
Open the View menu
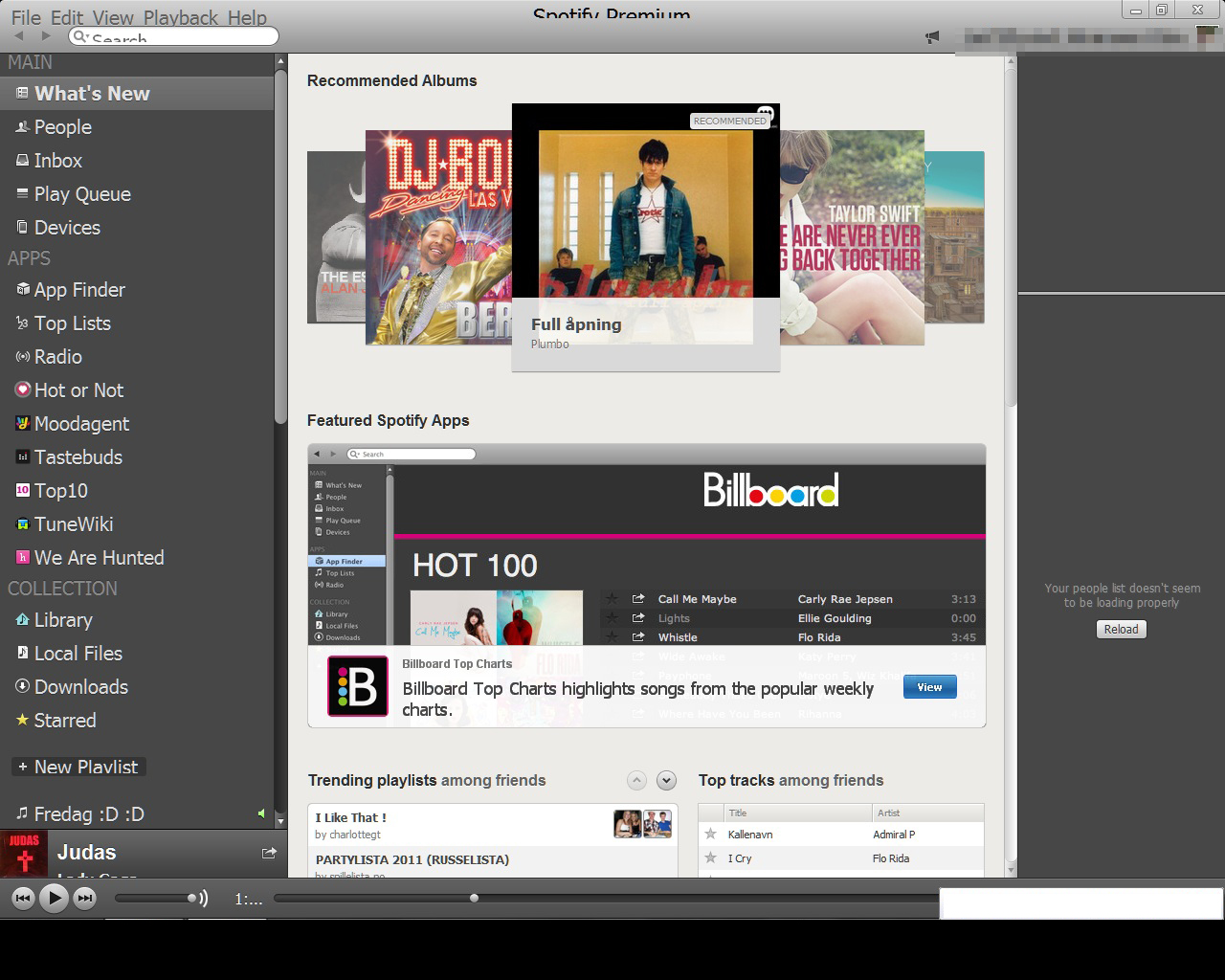(113, 17)
